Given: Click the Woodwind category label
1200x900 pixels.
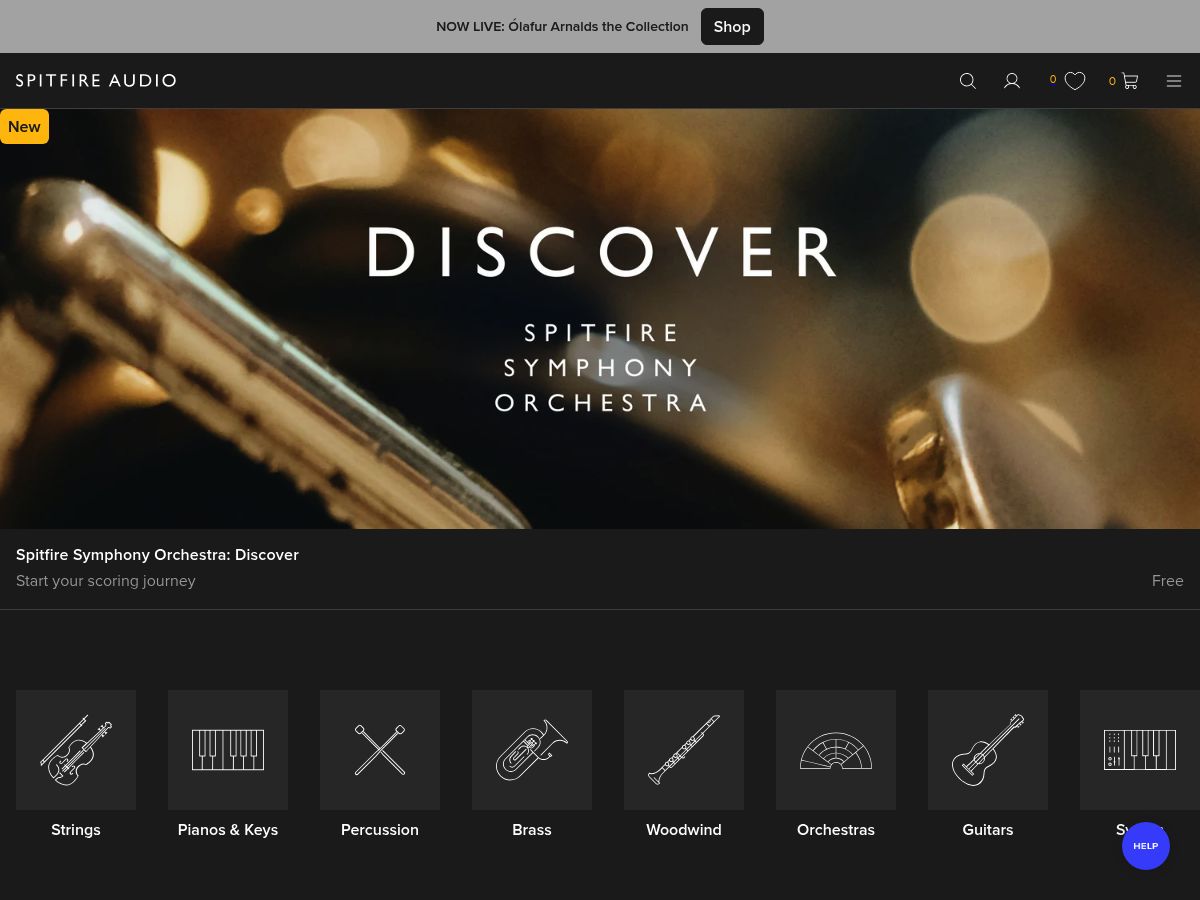Looking at the screenshot, I should click(684, 830).
